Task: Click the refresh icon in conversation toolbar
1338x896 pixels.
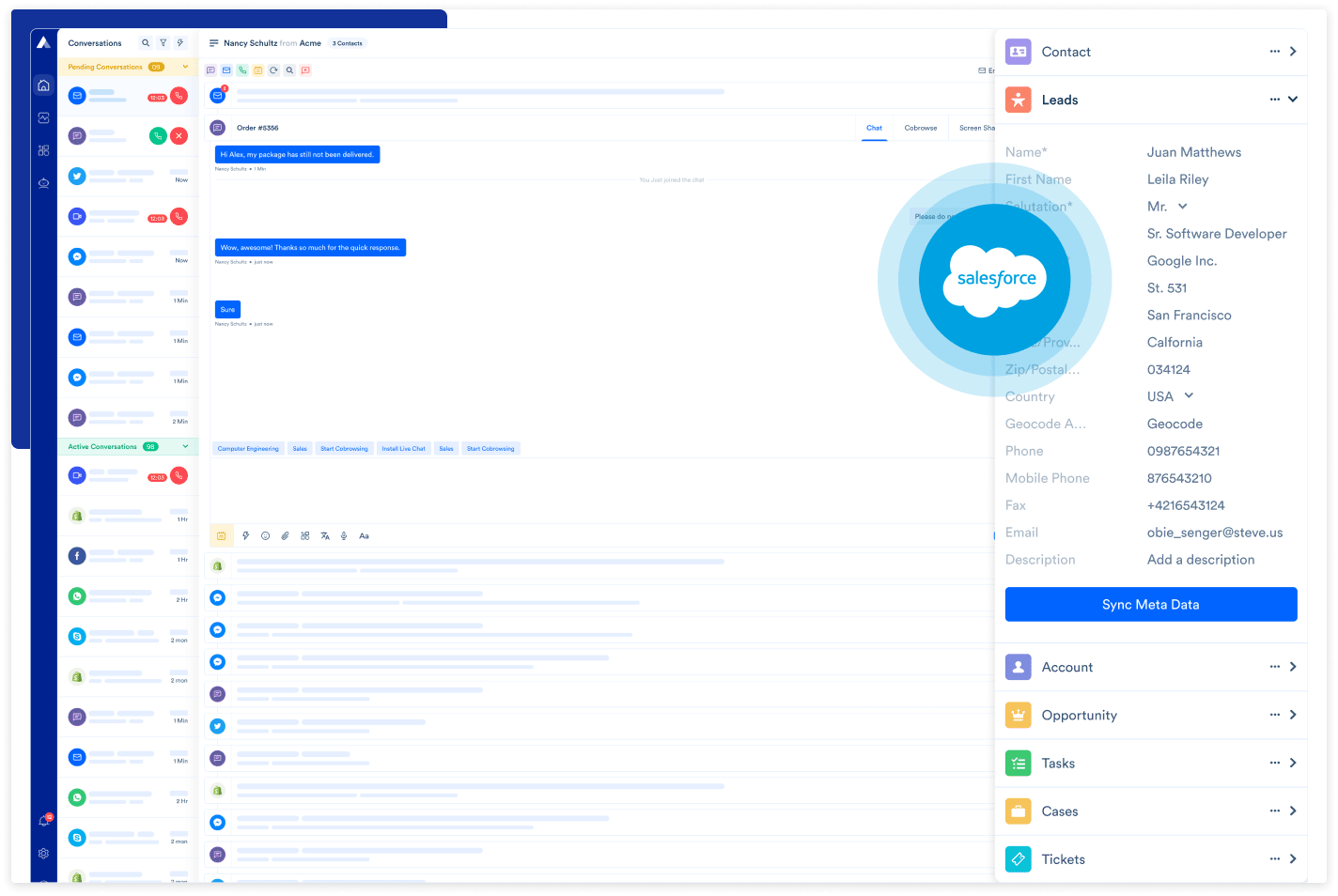Action: tap(273, 70)
